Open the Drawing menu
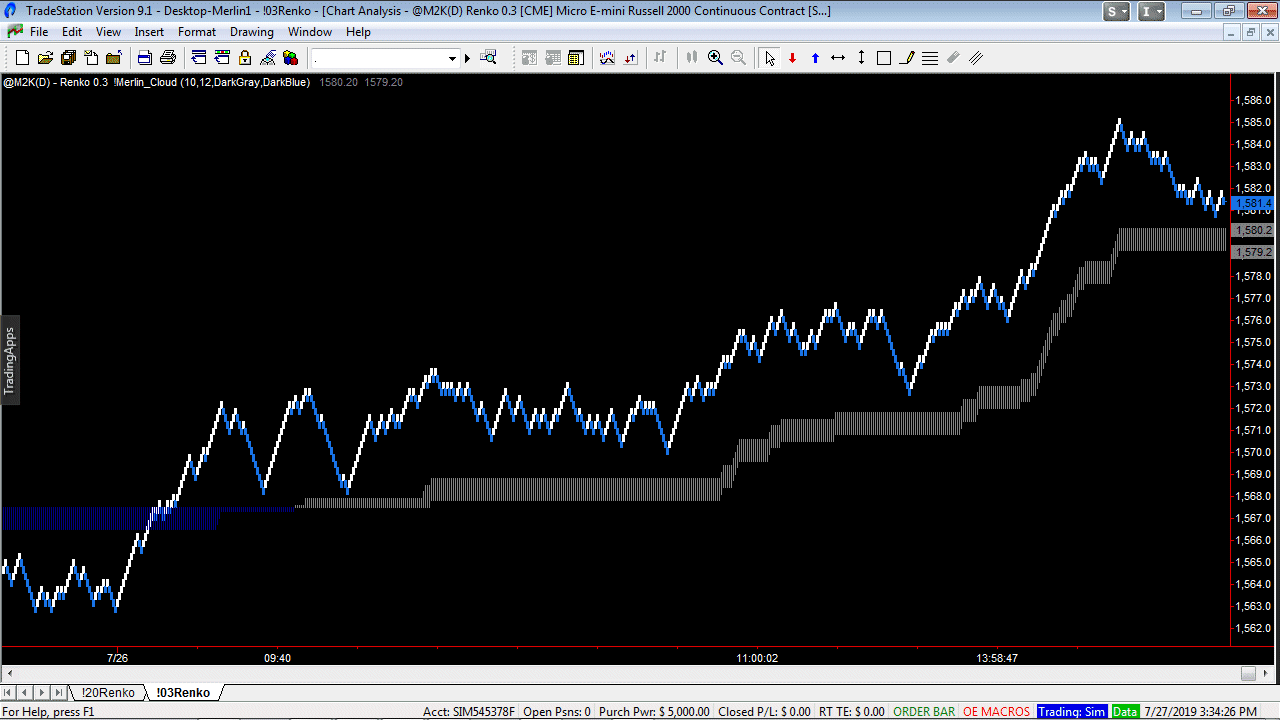1280x720 pixels. pyautogui.click(x=252, y=32)
